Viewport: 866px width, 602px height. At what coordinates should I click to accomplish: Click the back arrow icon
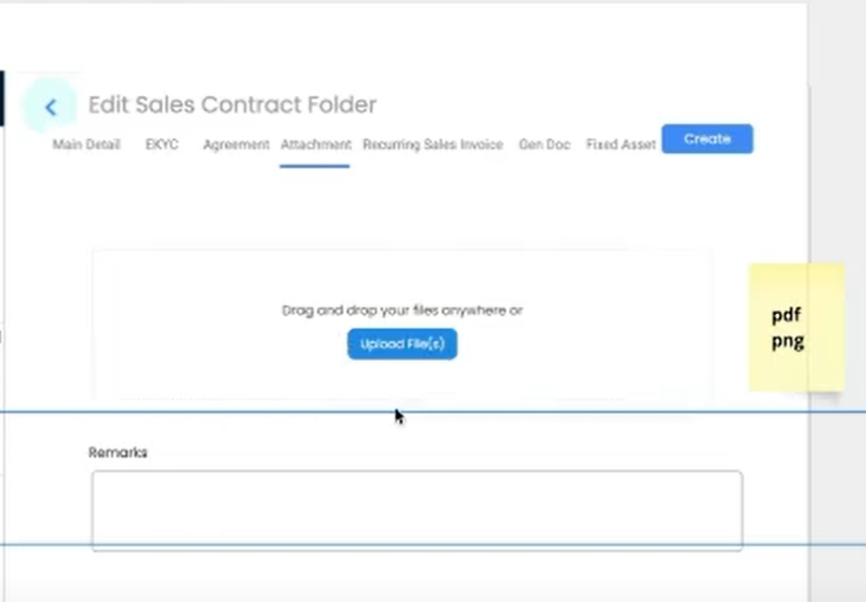pos(50,107)
